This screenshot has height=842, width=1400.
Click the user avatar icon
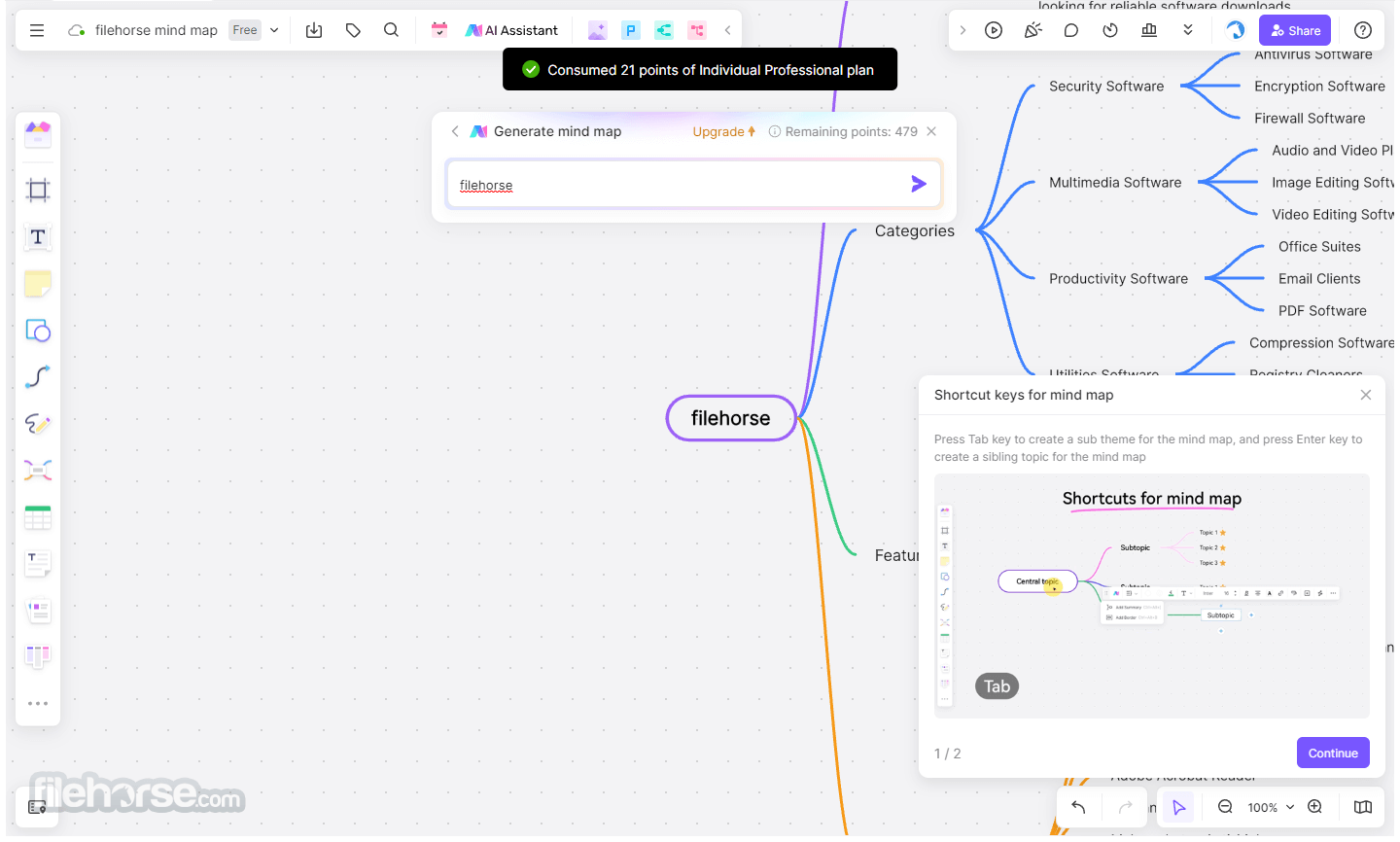point(1235,30)
